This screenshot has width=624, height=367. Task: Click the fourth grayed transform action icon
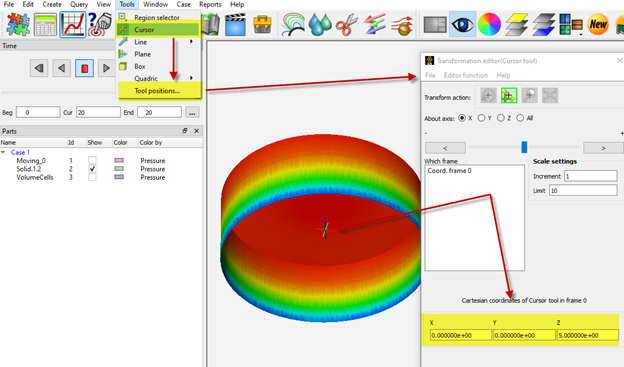click(x=550, y=96)
